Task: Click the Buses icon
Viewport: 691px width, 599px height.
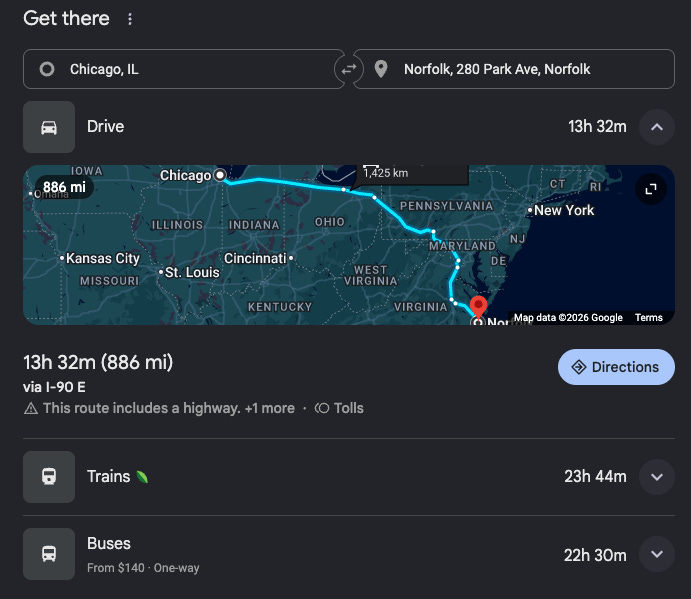Action: 49,554
